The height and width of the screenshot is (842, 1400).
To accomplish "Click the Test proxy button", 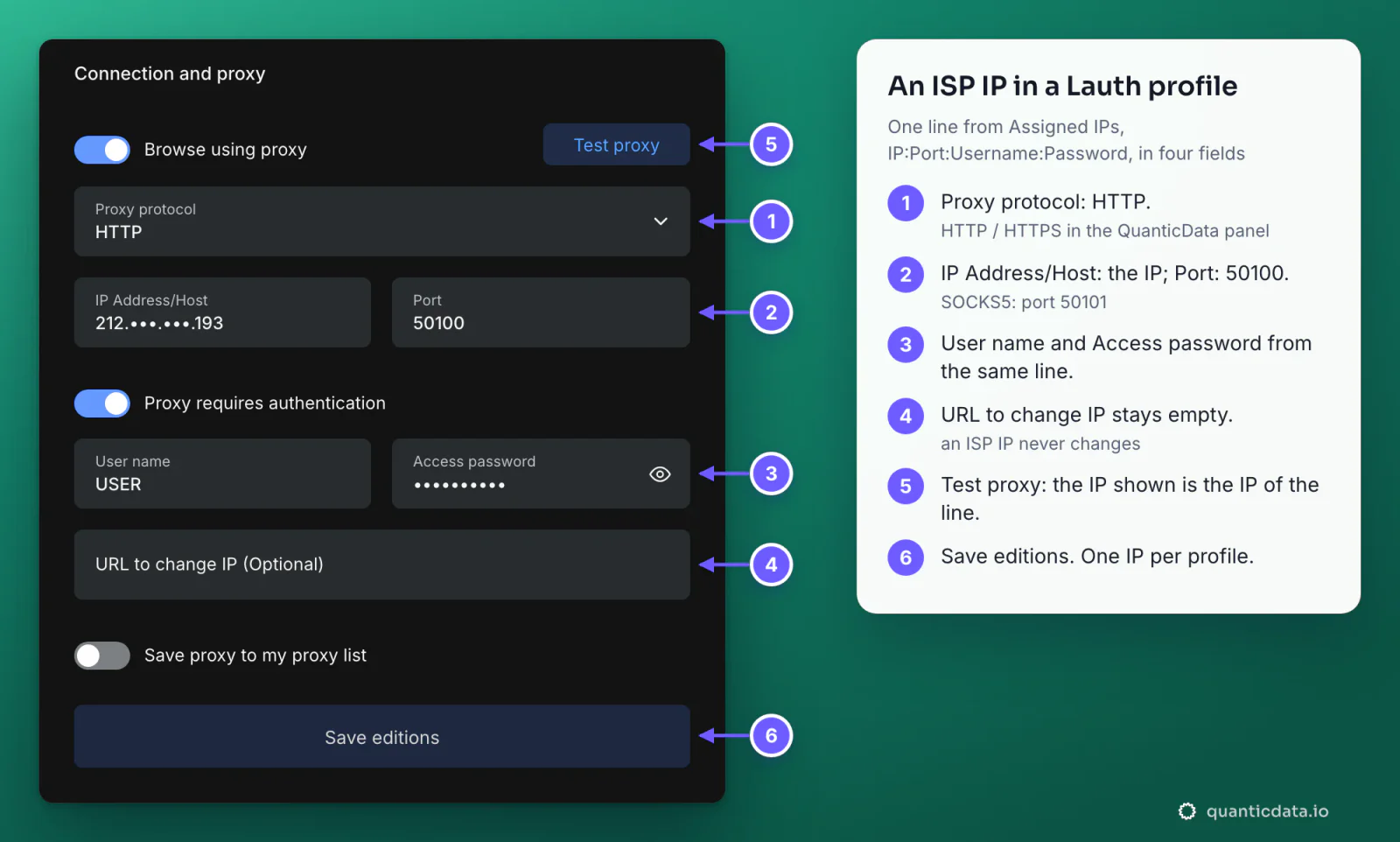I will point(616,144).
